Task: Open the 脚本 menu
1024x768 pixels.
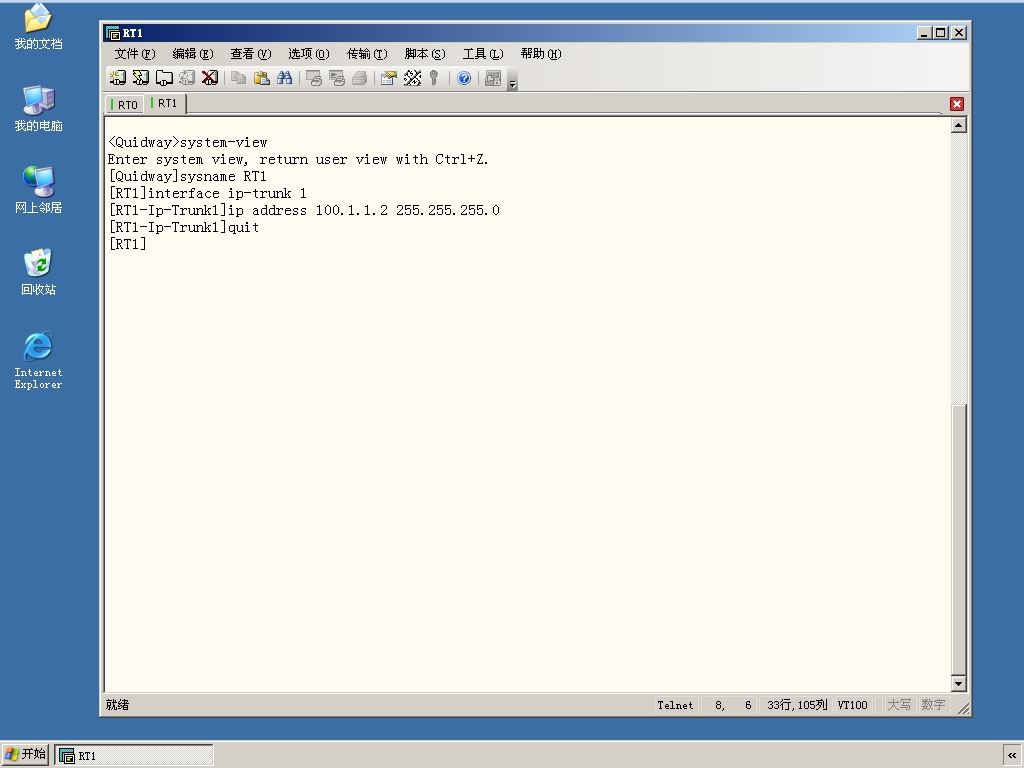Action: [424, 54]
